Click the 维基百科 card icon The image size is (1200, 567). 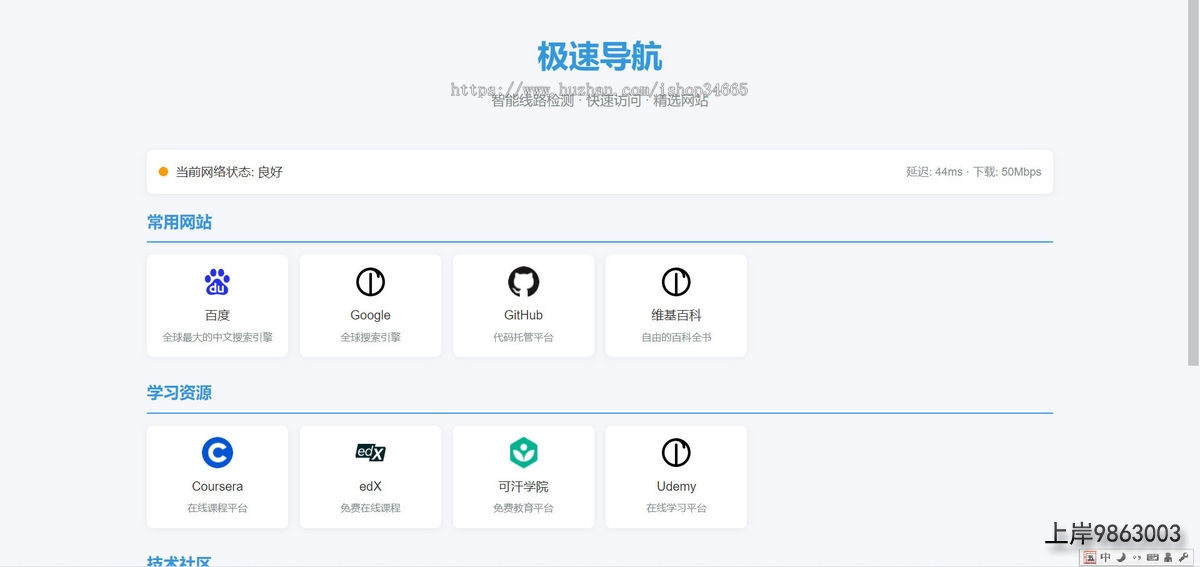(676, 282)
